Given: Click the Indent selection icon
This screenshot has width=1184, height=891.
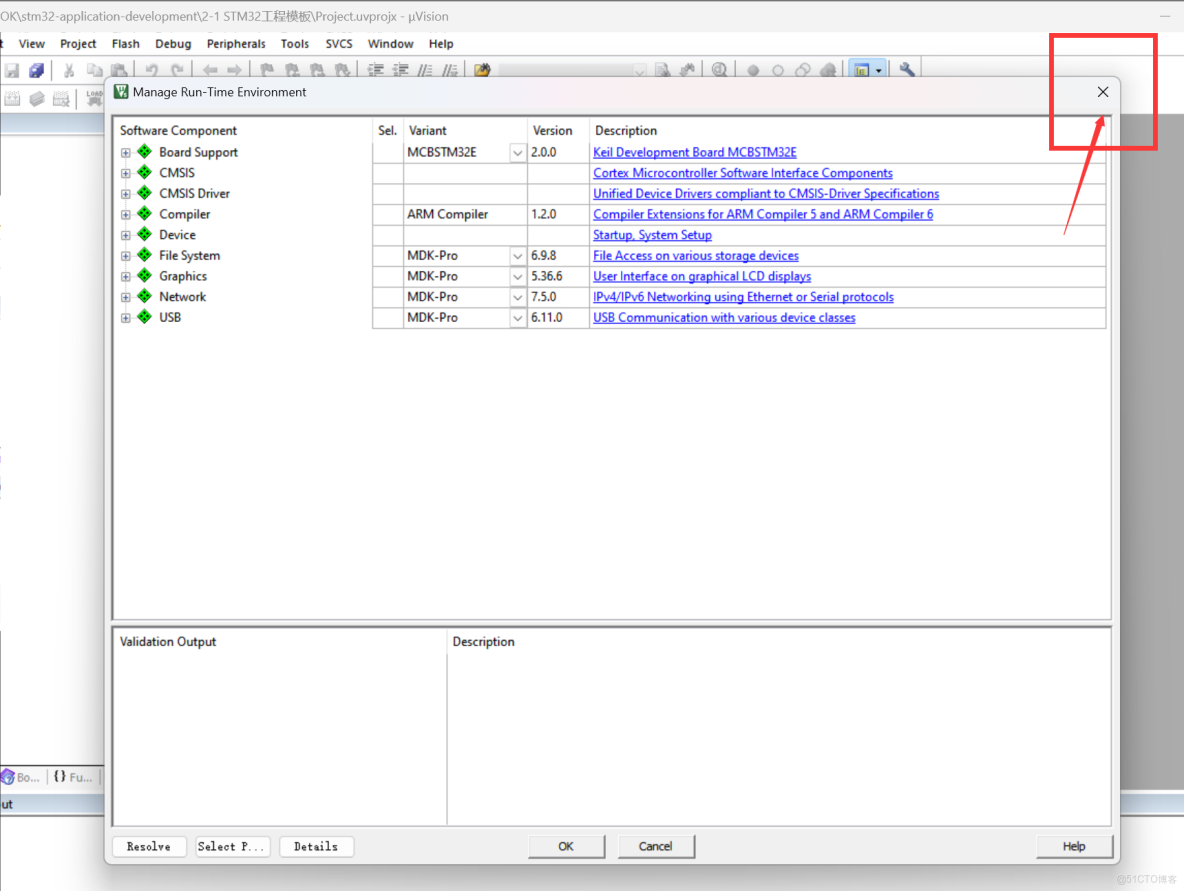Looking at the screenshot, I should point(375,70).
